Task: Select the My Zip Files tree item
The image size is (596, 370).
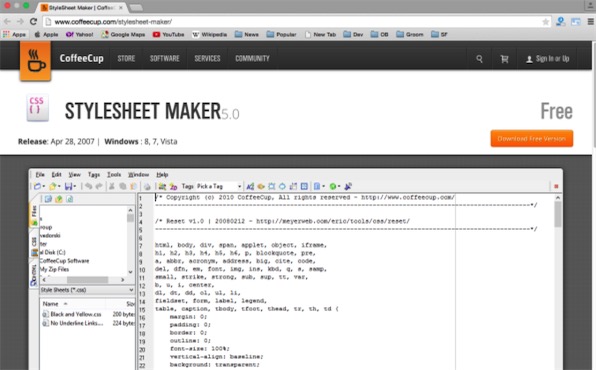Action: [55, 269]
